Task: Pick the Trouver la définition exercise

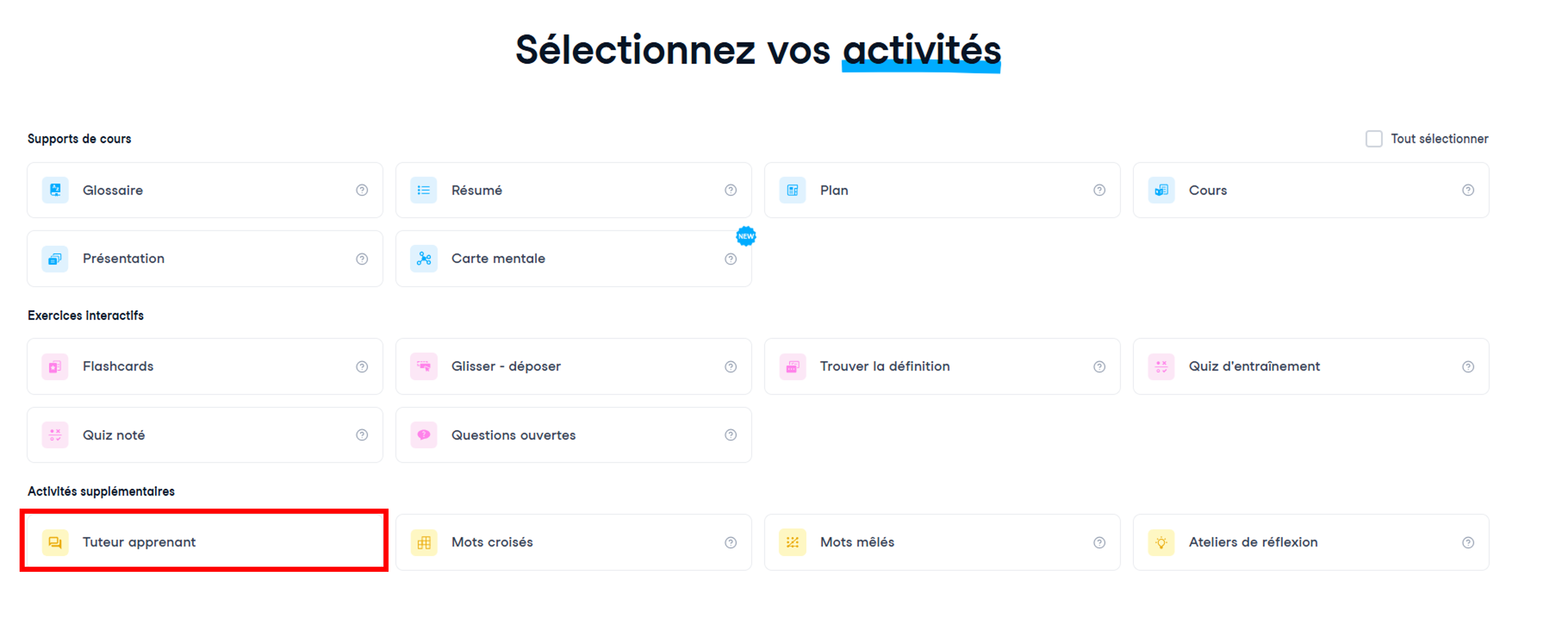Action: (x=942, y=367)
